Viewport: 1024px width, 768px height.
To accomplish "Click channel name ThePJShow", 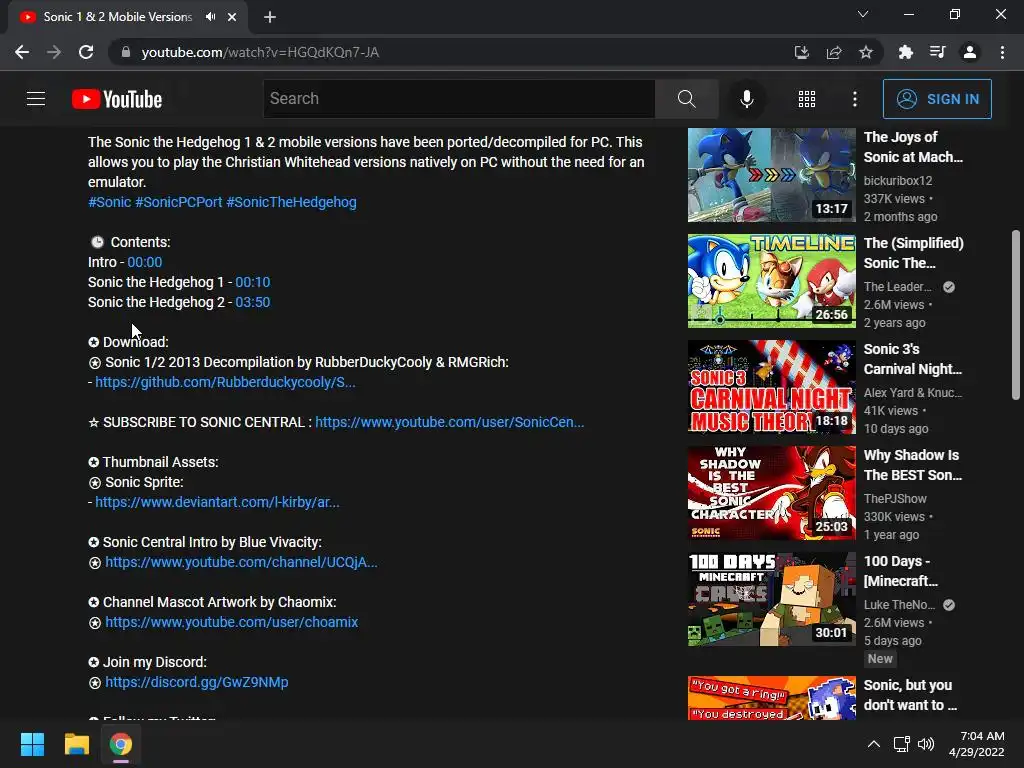I will coord(895,498).
